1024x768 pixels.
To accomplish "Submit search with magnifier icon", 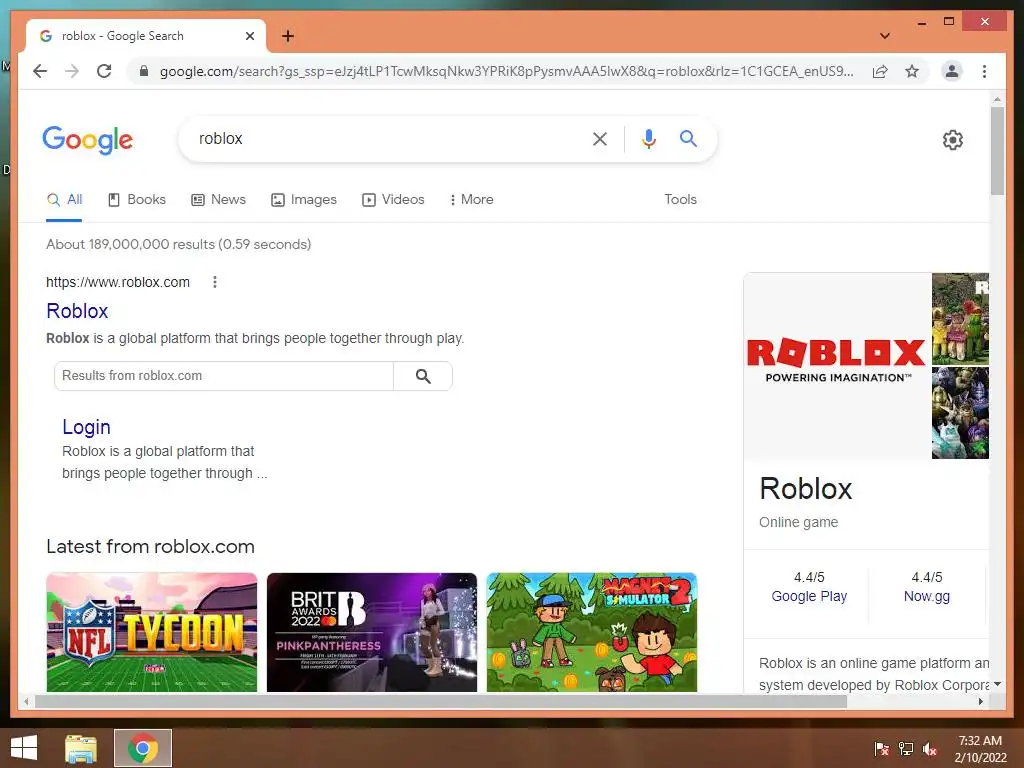I will coord(688,138).
